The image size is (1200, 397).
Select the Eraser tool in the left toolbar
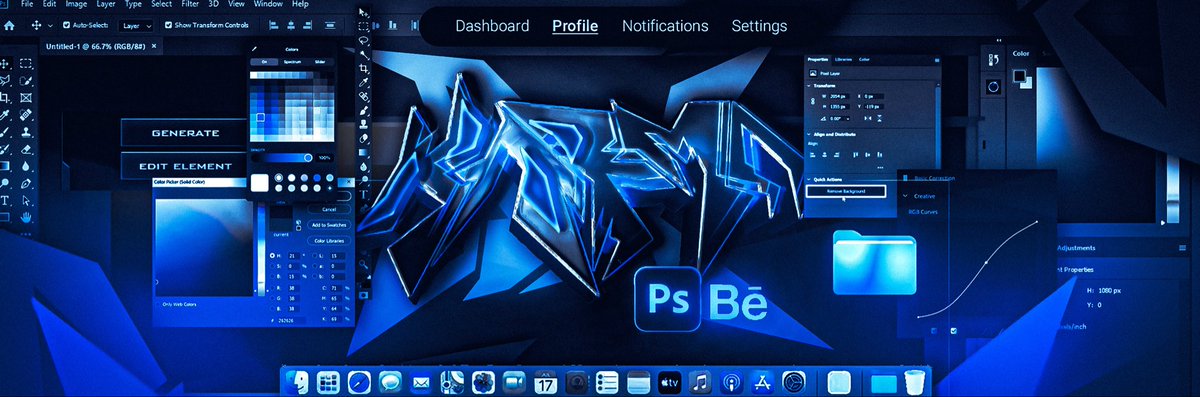pos(26,150)
